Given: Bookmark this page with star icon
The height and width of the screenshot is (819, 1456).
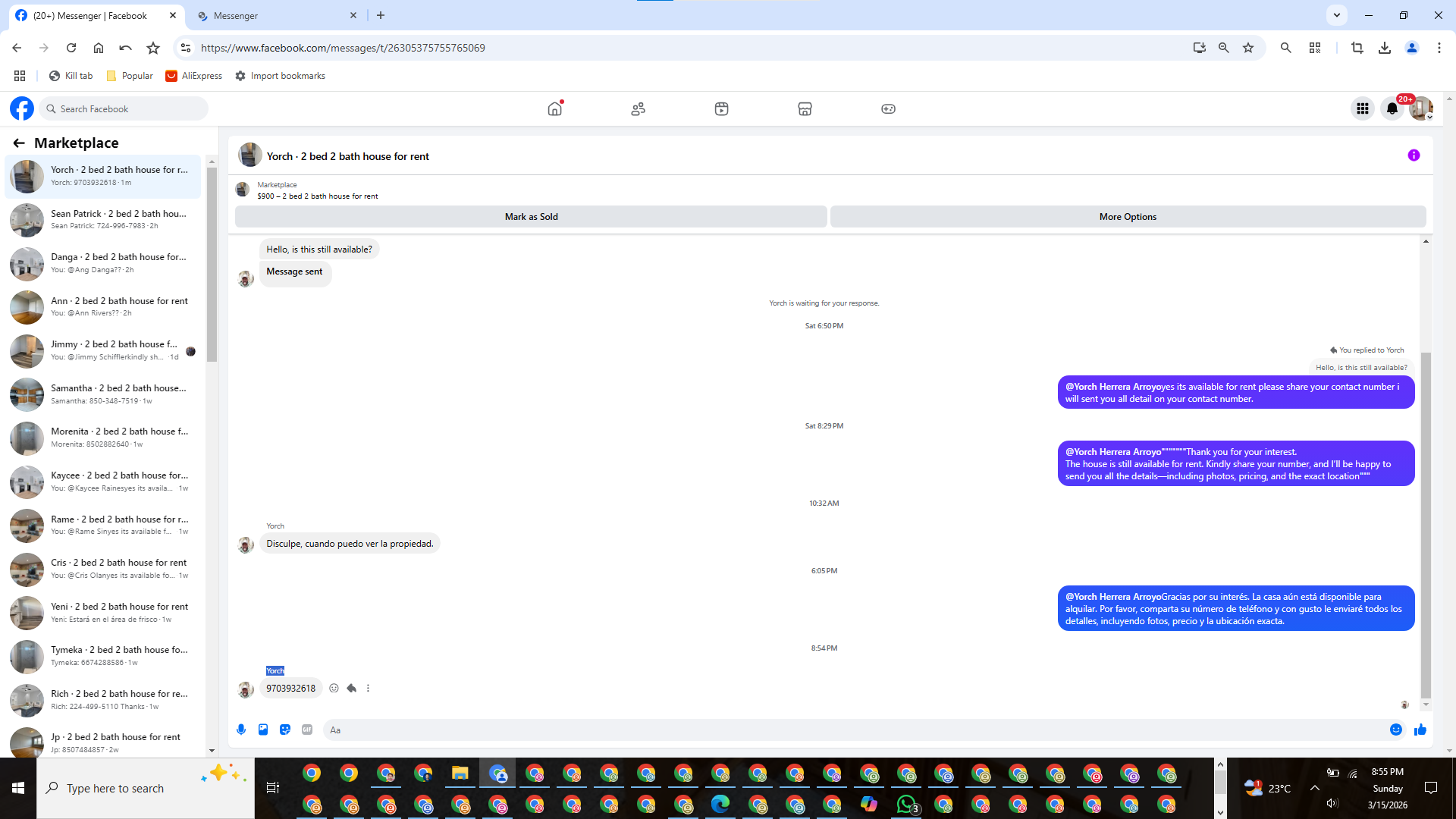Looking at the screenshot, I should click(1248, 48).
